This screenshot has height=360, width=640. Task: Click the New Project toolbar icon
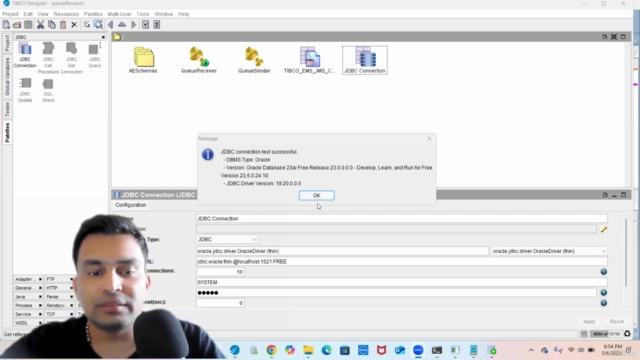(6, 25)
